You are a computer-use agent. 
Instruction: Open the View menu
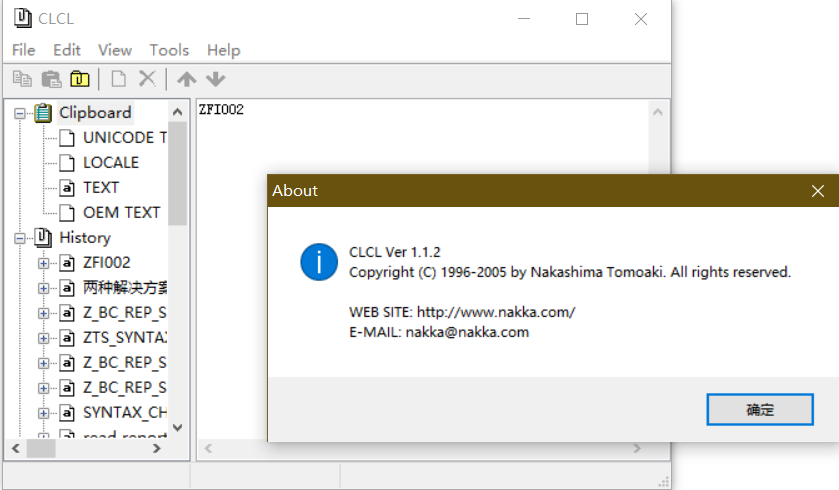[115, 50]
